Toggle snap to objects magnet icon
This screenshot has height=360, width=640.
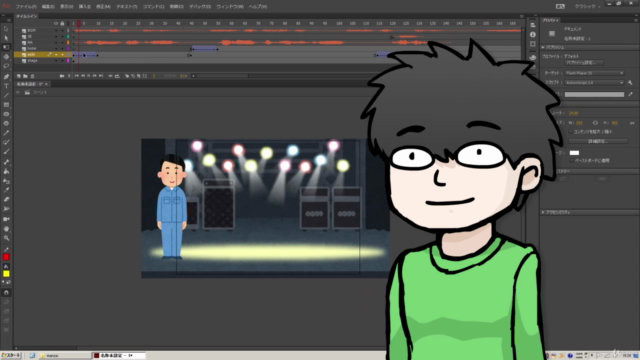(x=6, y=293)
